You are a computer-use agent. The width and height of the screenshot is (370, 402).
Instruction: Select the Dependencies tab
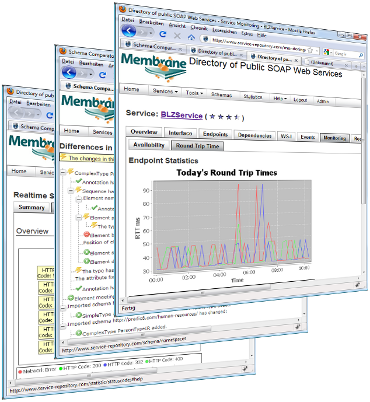(x=254, y=135)
